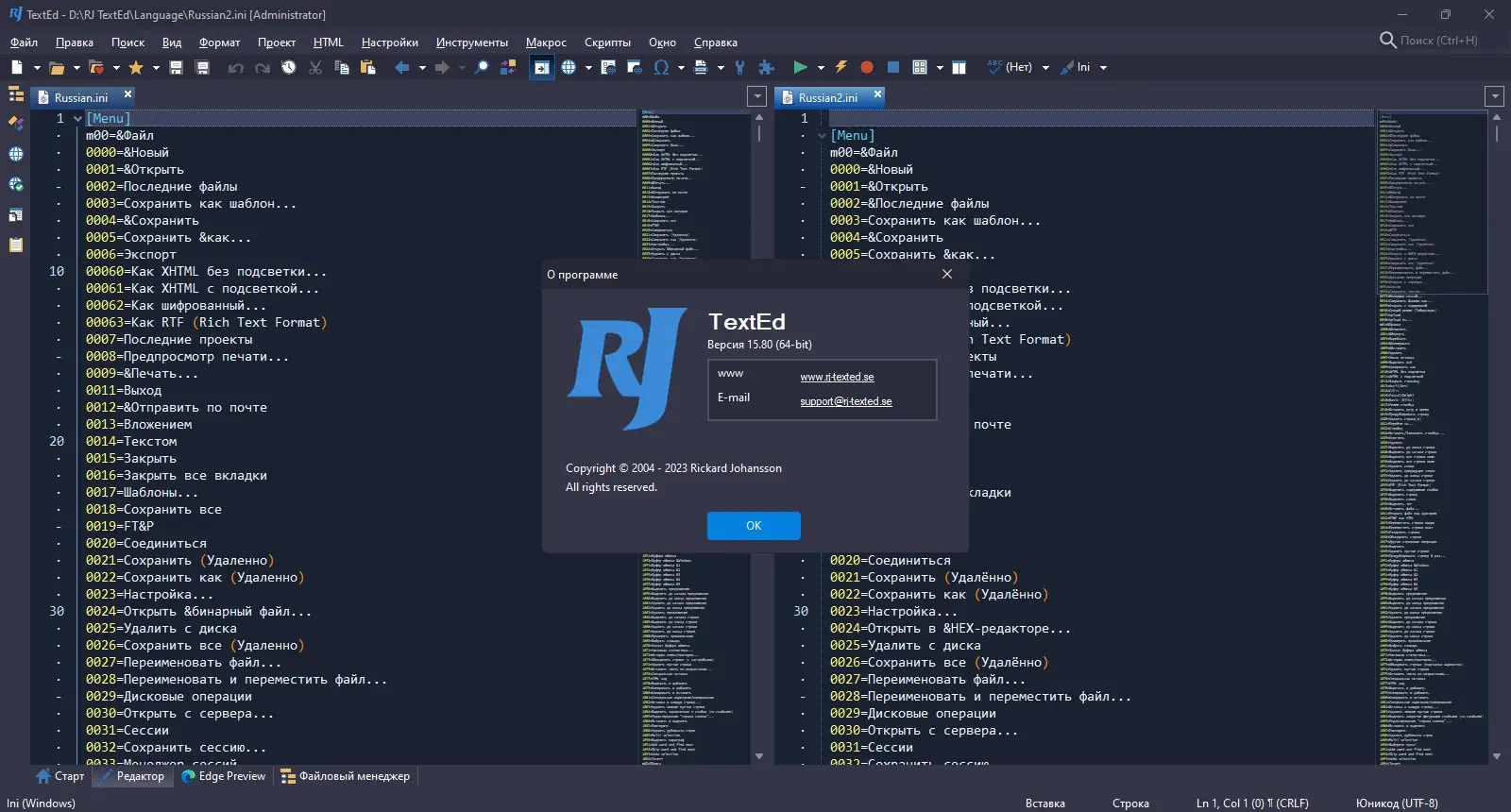
Task: Click the blue back navigation arrow
Action: [x=402, y=67]
